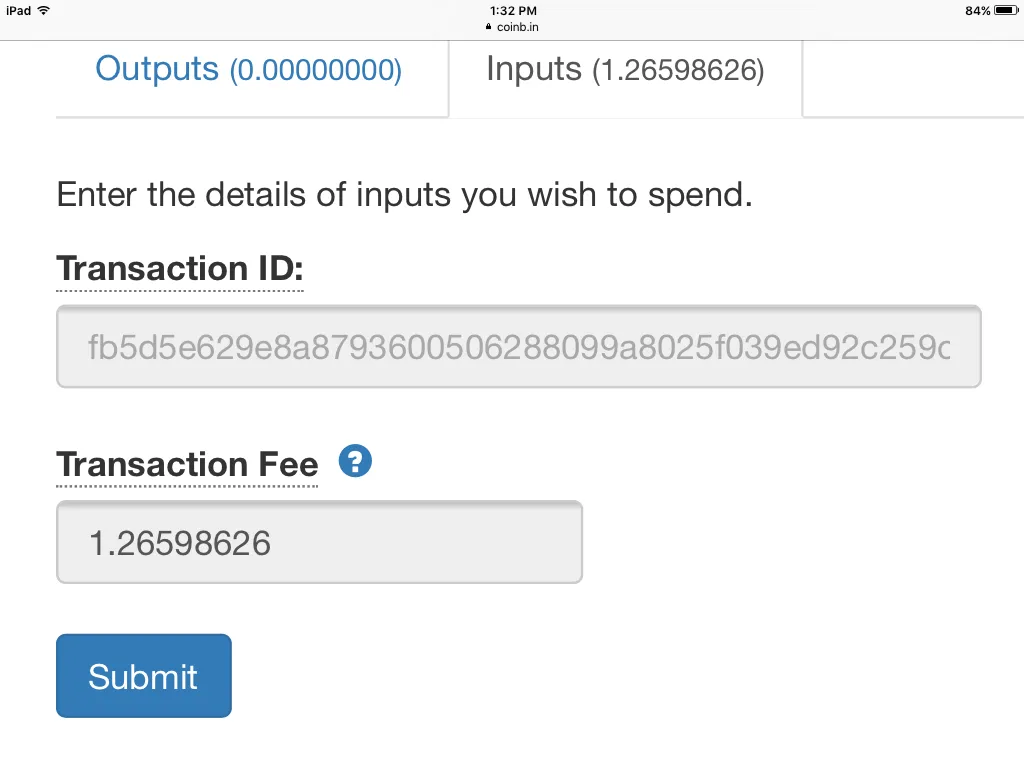1024x768 pixels.
Task: Click the Submit button
Action: click(x=144, y=676)
